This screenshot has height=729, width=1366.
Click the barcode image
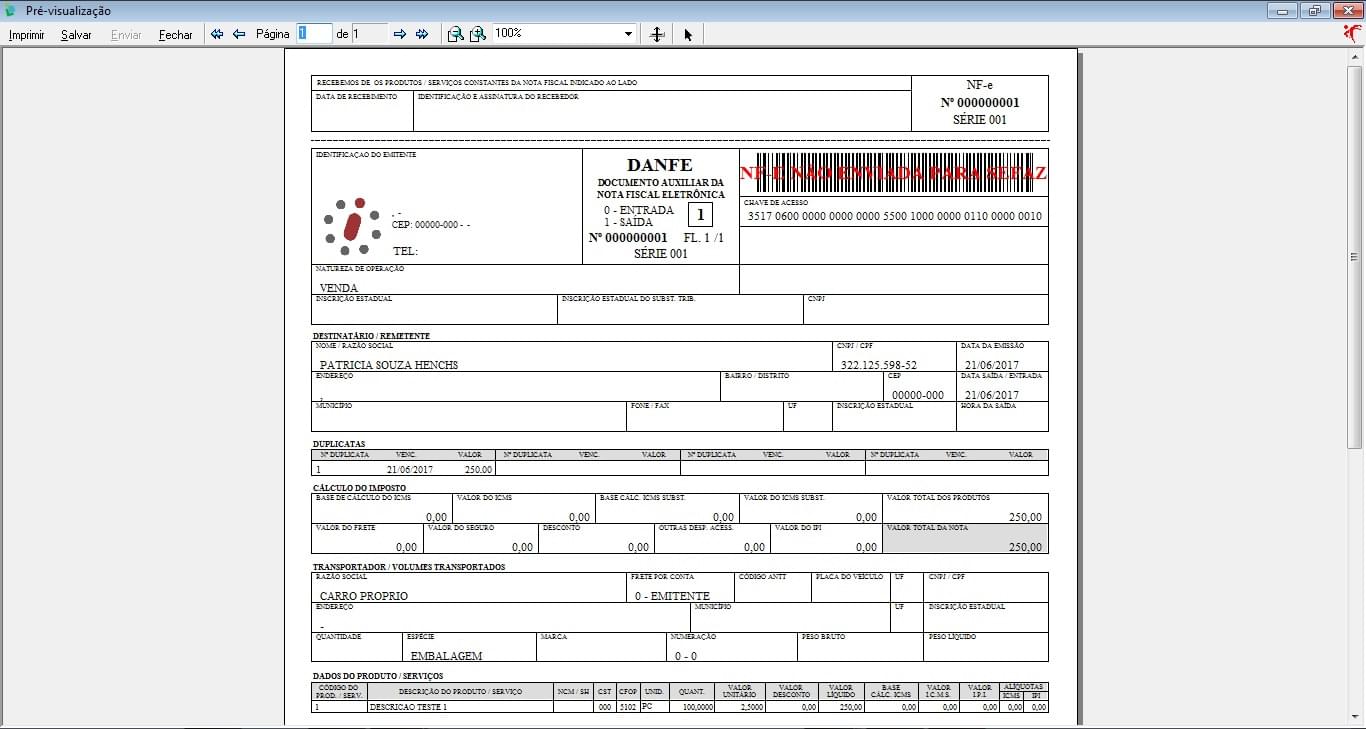(893, 171)
